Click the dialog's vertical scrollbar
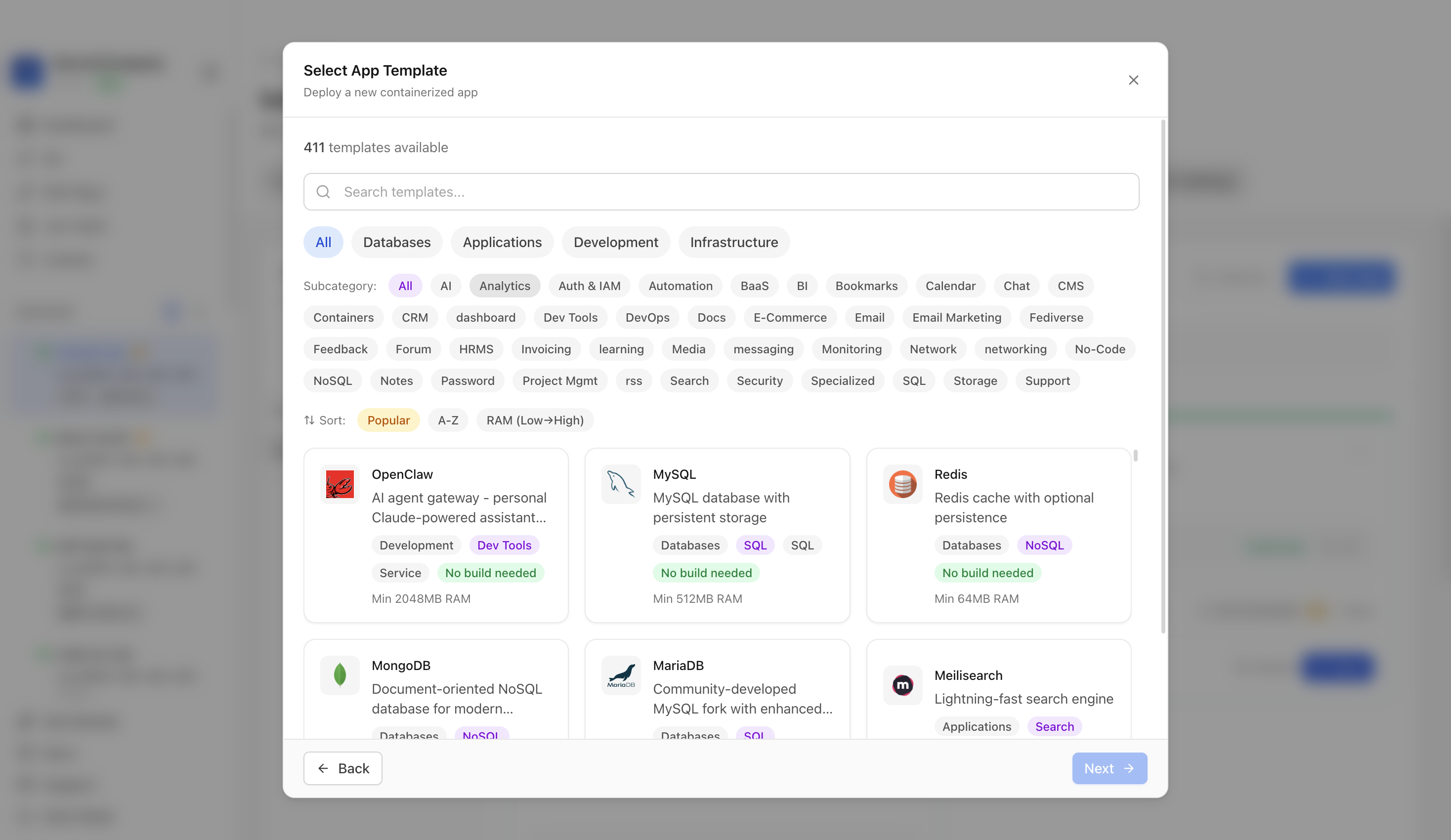The width and height of the screenshot is (1451, 840). (x=1164, y=377)
